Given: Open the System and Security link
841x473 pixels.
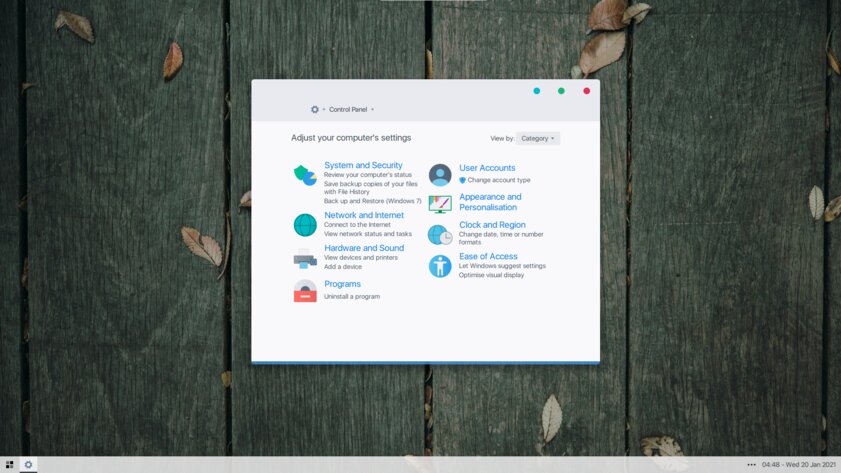Looking at the screenshot, I should pyautogui.click(x=363, y=165).
